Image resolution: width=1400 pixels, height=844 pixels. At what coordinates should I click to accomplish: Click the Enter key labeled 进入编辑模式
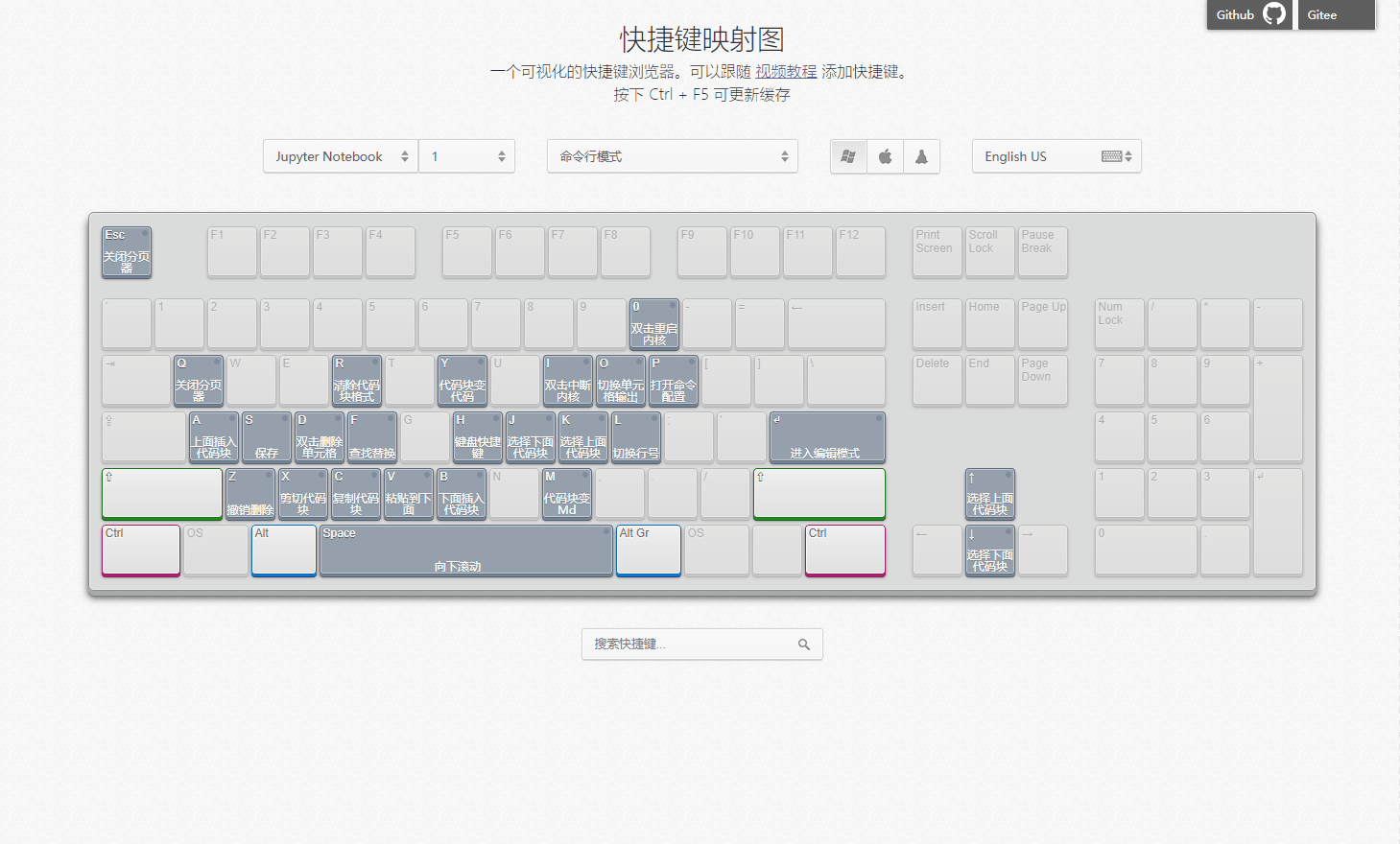(x=826, y=437)
